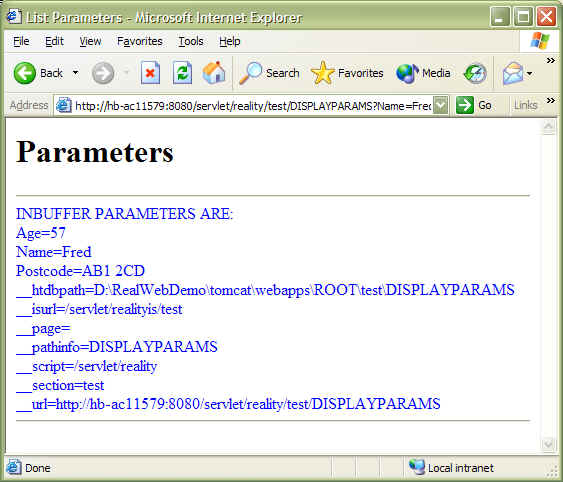563x482 pixels.
Task: Click the Age=57 text
Action: [41, 233]
